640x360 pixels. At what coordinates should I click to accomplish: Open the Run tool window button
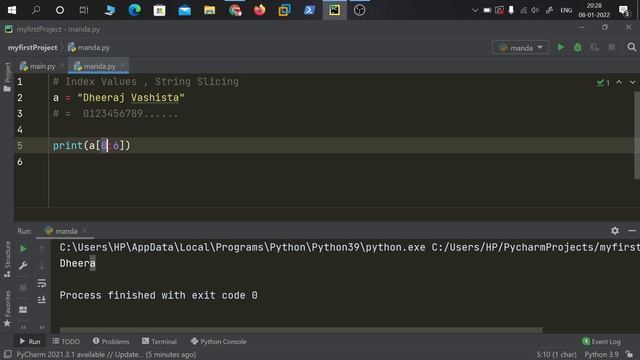coord(30,341)
